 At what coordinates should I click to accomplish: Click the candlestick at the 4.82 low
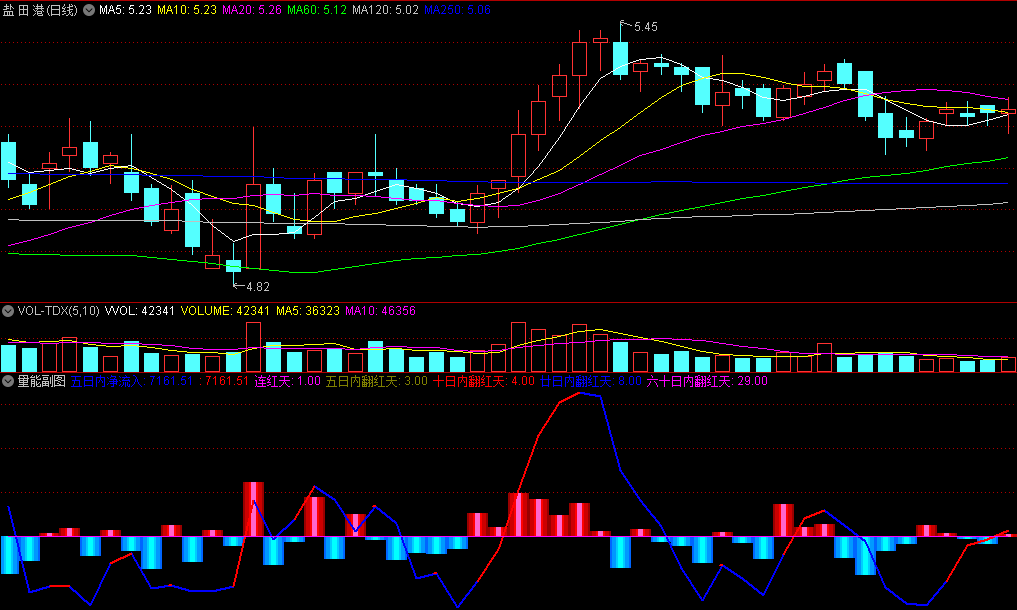pos(233,265)
